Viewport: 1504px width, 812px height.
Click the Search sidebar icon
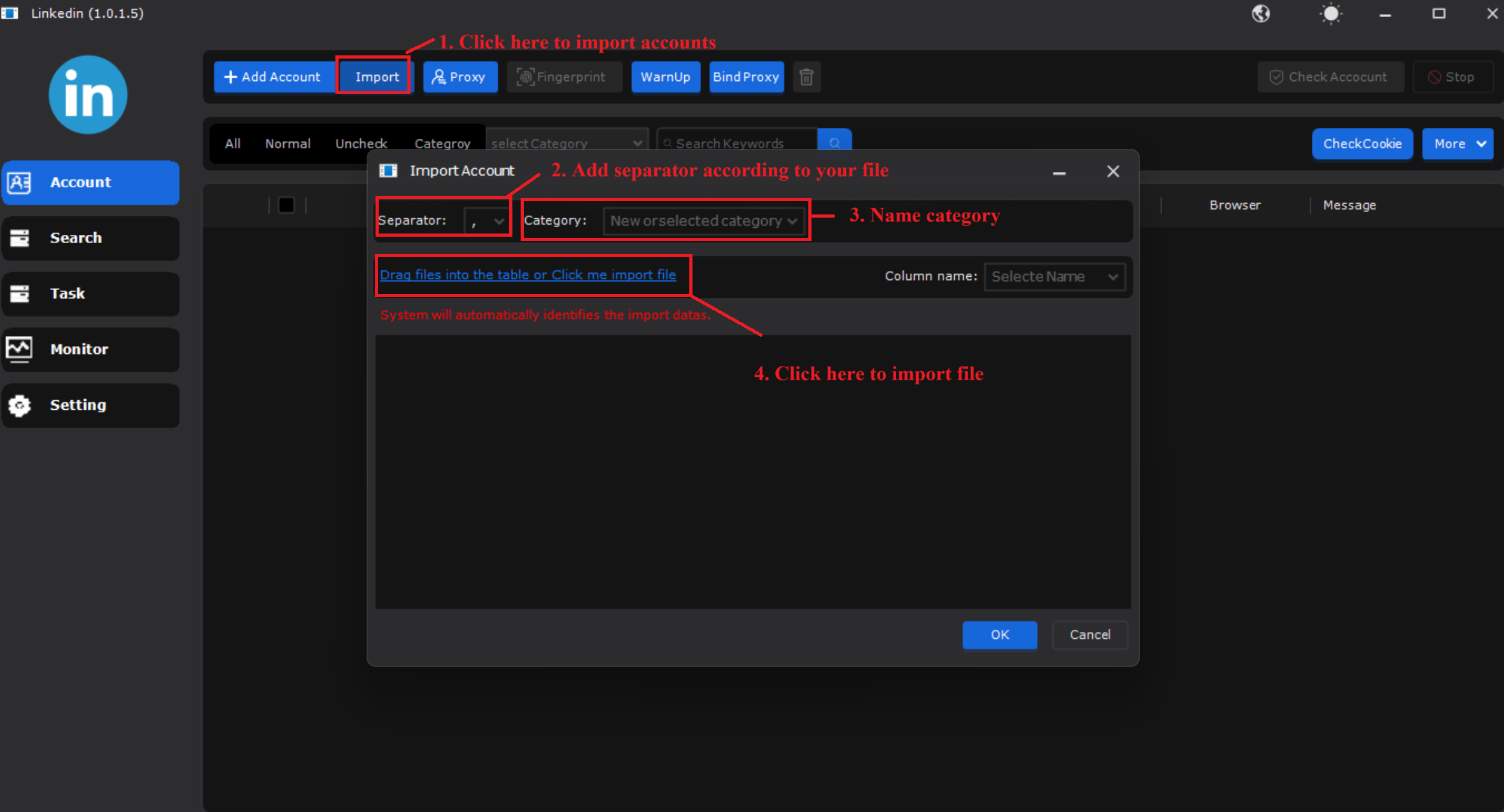pyautogui.click(x=19, y=238)
